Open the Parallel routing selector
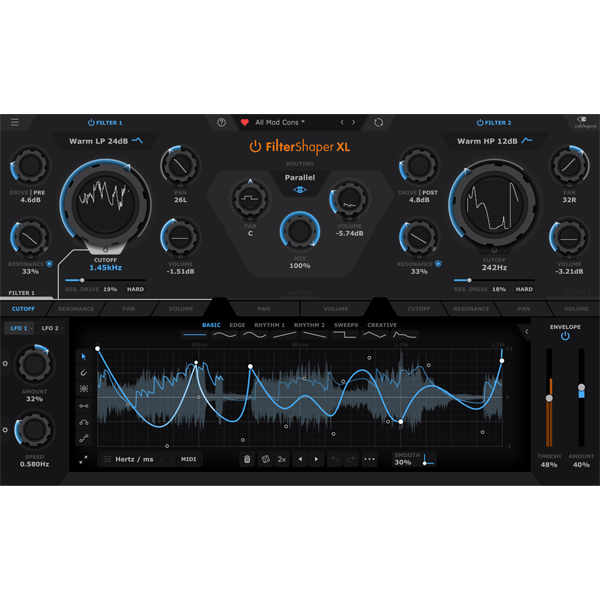 coord(300,178)
